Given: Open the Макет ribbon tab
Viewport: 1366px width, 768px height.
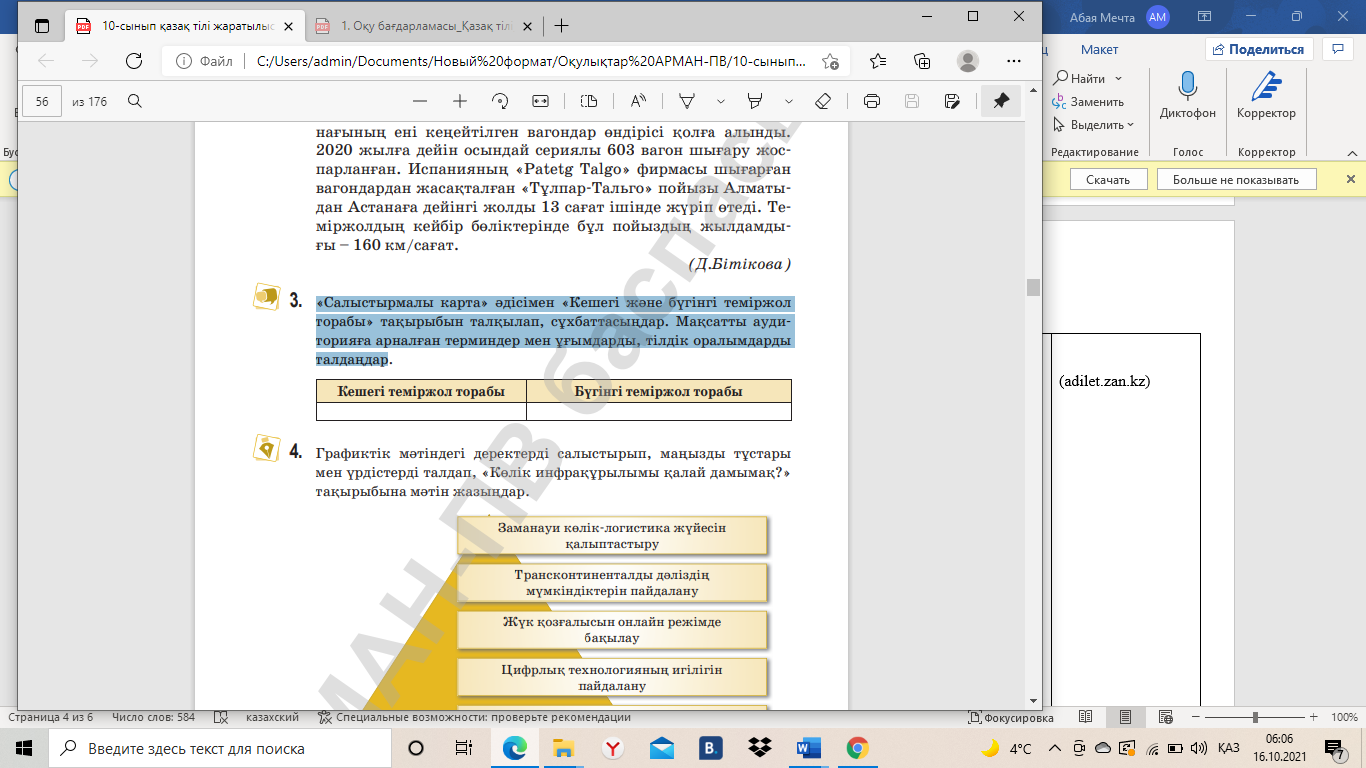Looking at the screenshot, I should (1099, 49).
